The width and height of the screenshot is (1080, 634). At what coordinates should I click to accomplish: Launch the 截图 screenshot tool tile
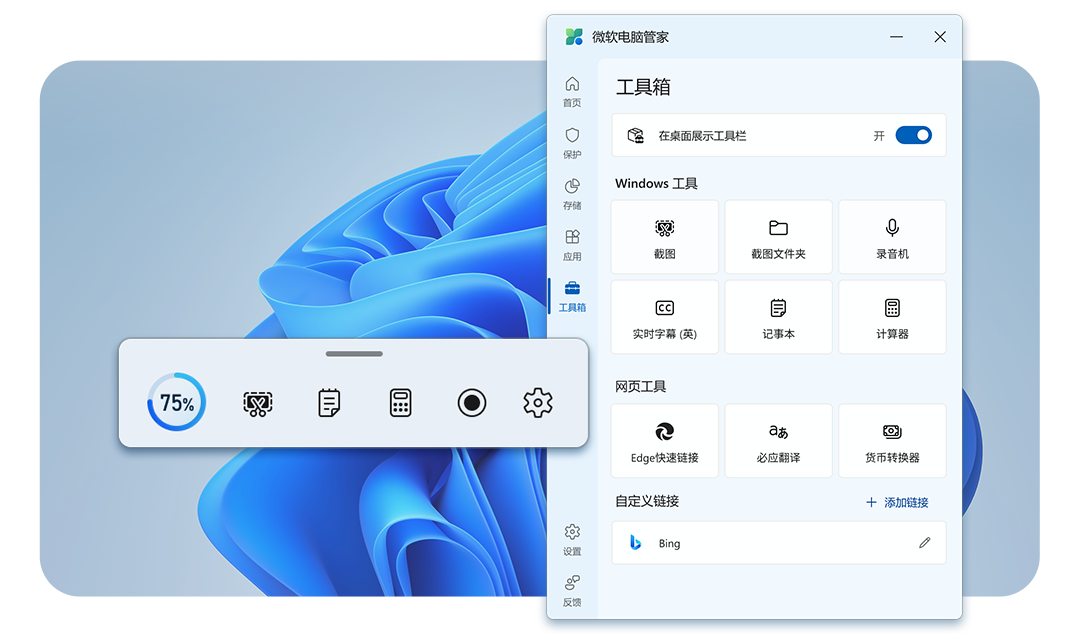665,237
